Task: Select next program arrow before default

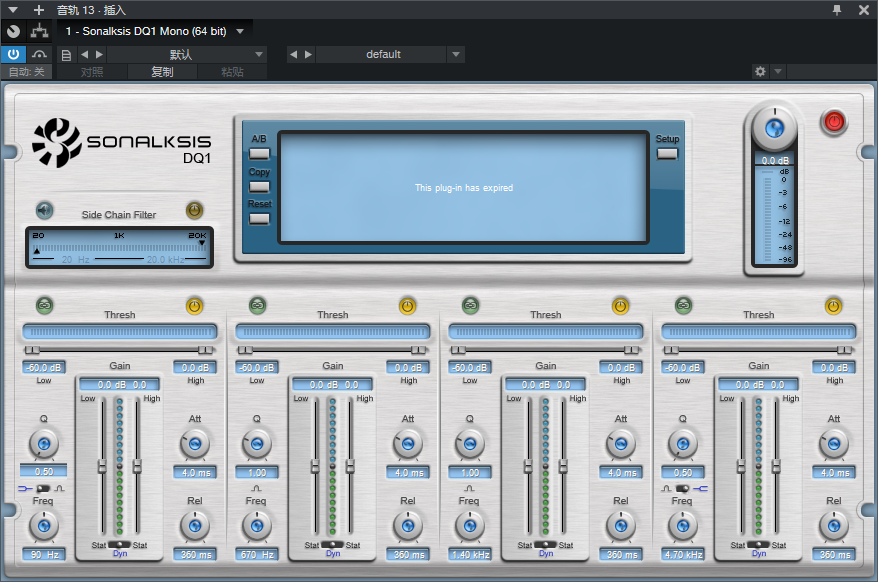Action: pyautogui.click(x=308, y=54)
